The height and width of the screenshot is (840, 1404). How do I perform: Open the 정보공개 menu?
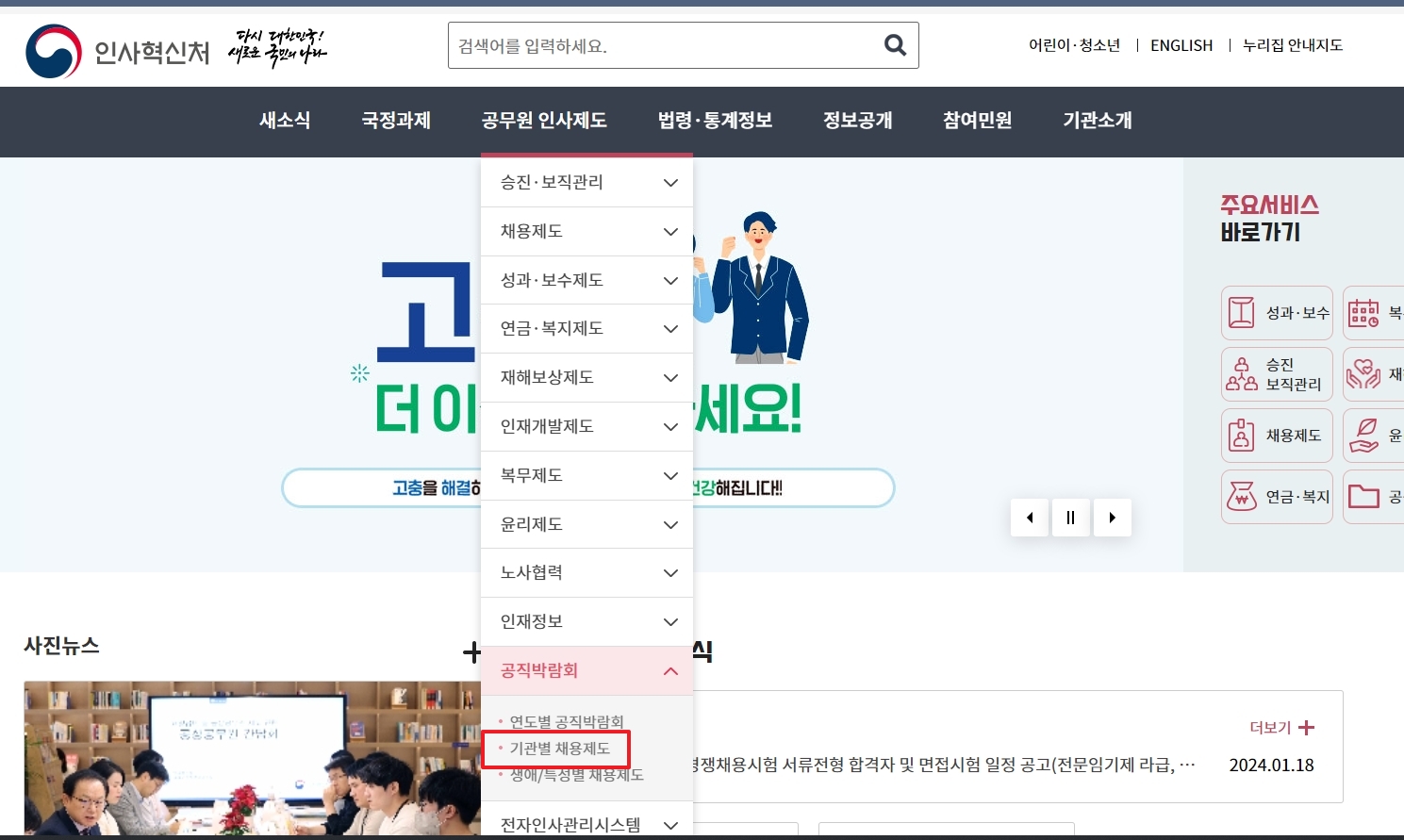pyautogui.click(x=856, y=121)
